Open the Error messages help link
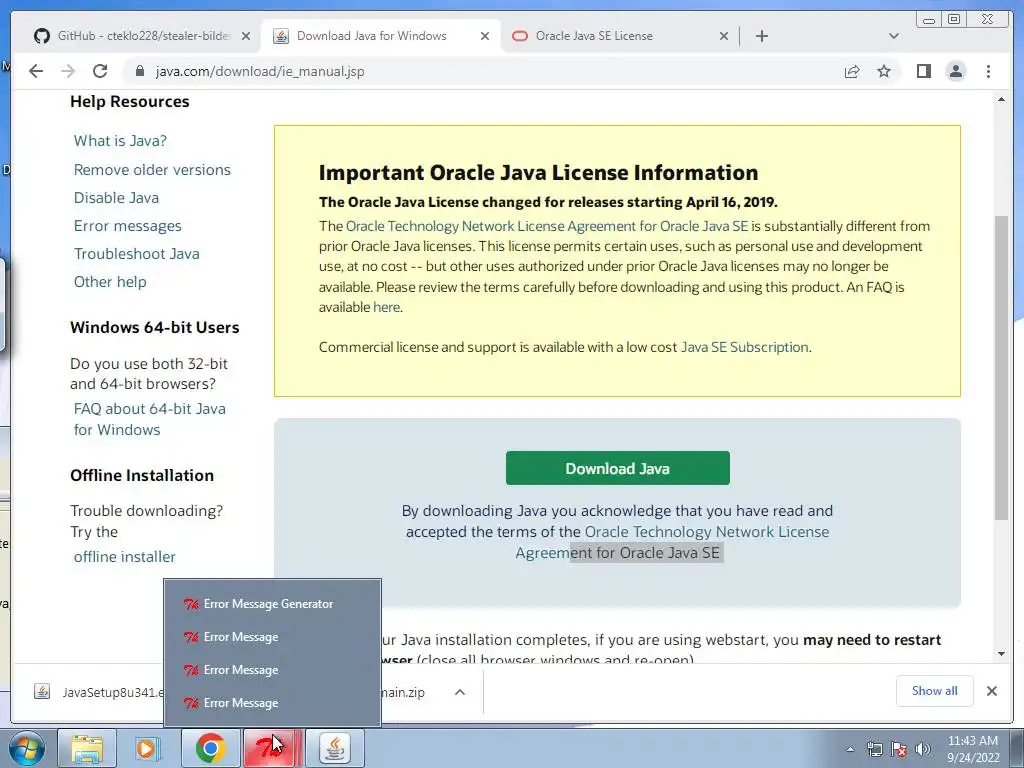 point(127,225)
